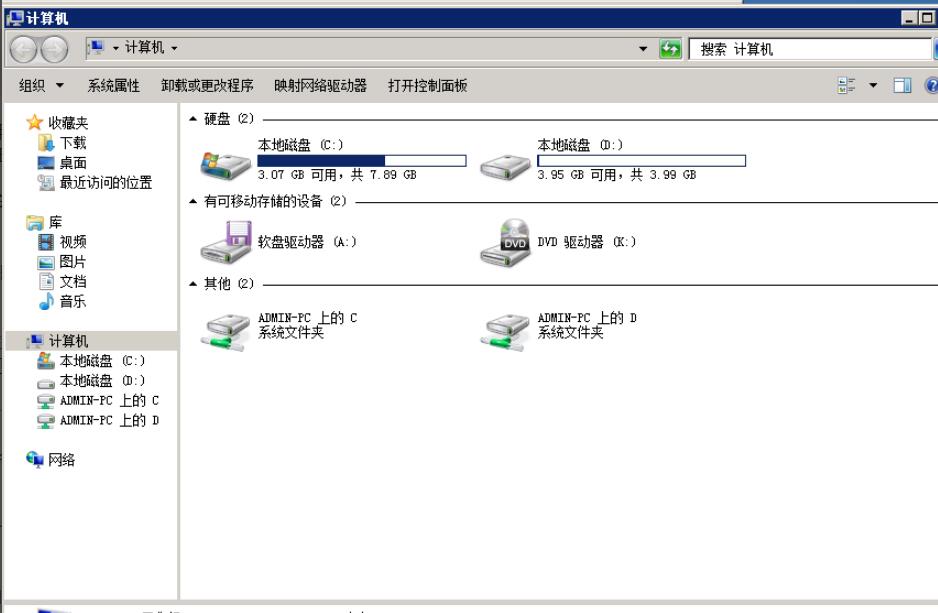Viewport: 938px width, 613px height.
Task: Select ADMIN-PC 上的 C network folder icon
Action: pyautogui.click(x=225, y=332)
